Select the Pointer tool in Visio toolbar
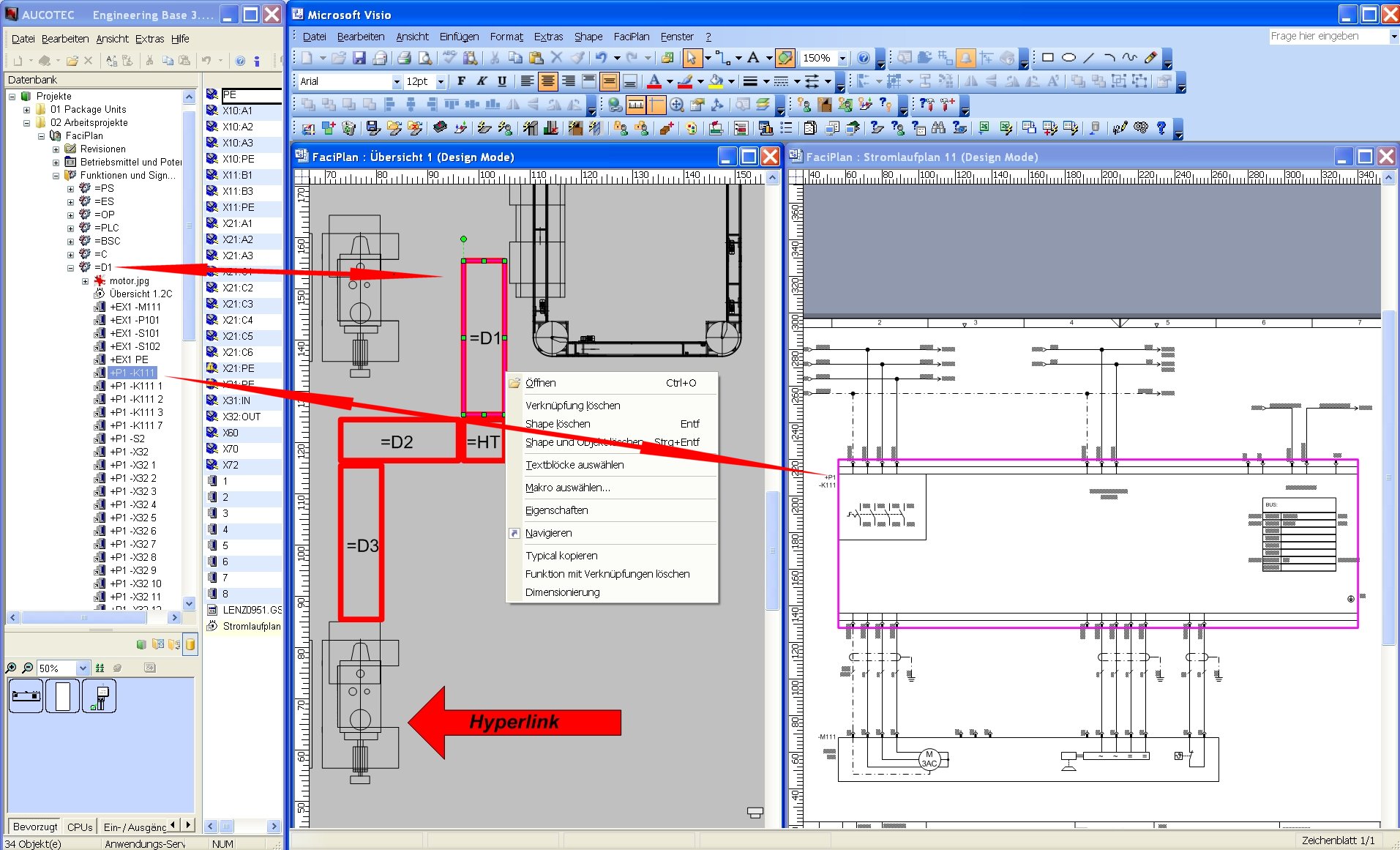The image size is (1400, 850). pos(691,58)
